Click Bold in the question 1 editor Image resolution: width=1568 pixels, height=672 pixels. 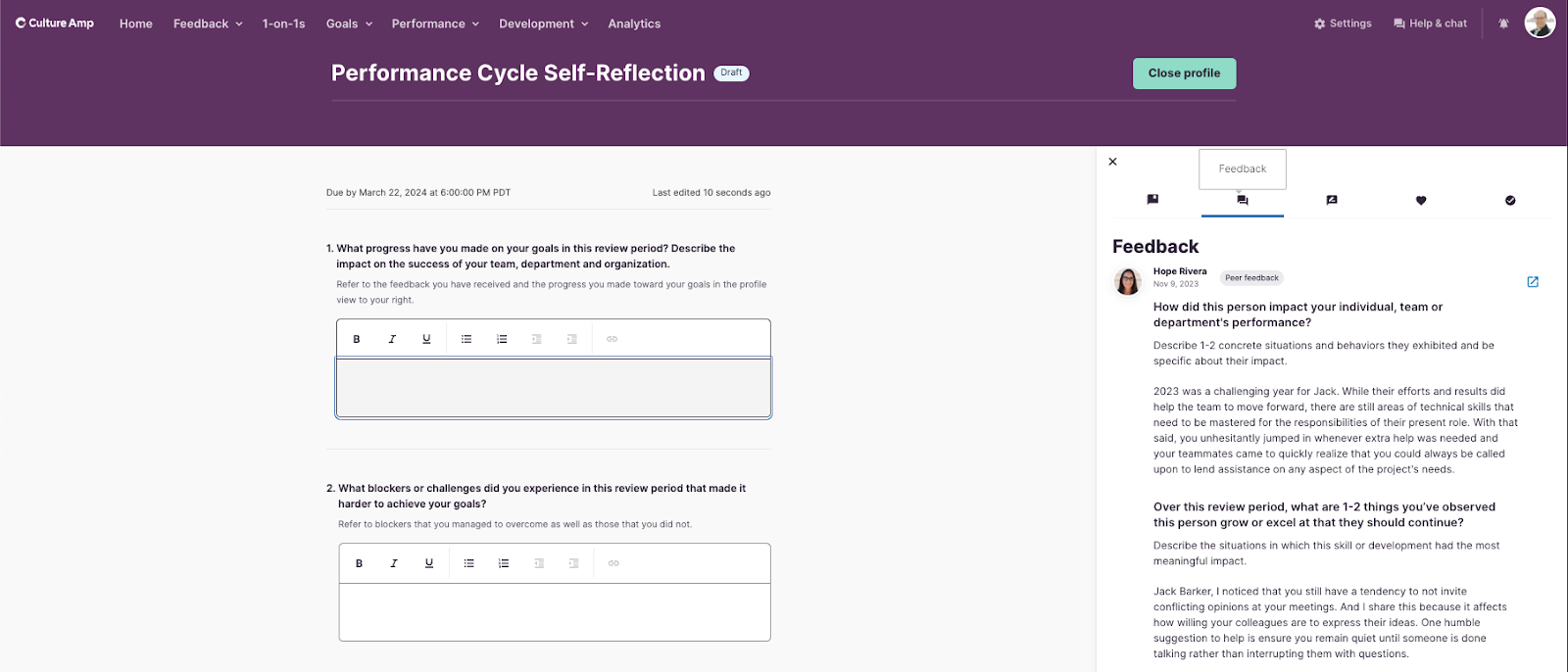coord(357,339)
